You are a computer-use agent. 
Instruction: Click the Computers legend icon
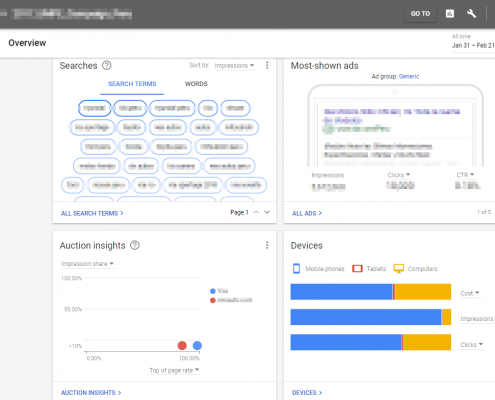(x=399, y=269)
